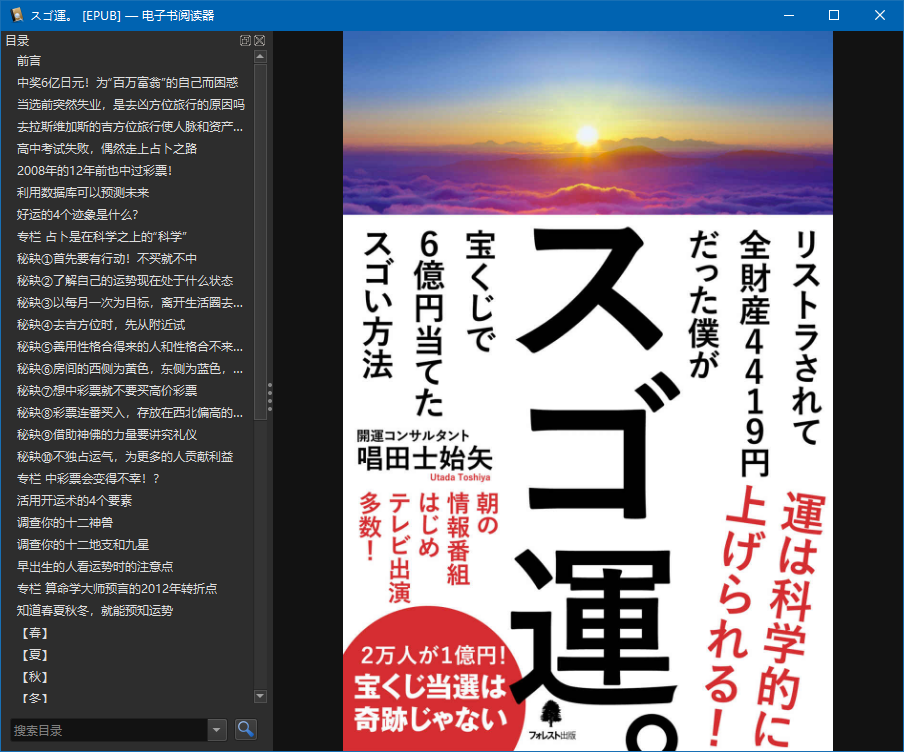904x752 pixels.
Task: Float the 目录 panel with undock icon
Action: [x=245, y=40]
